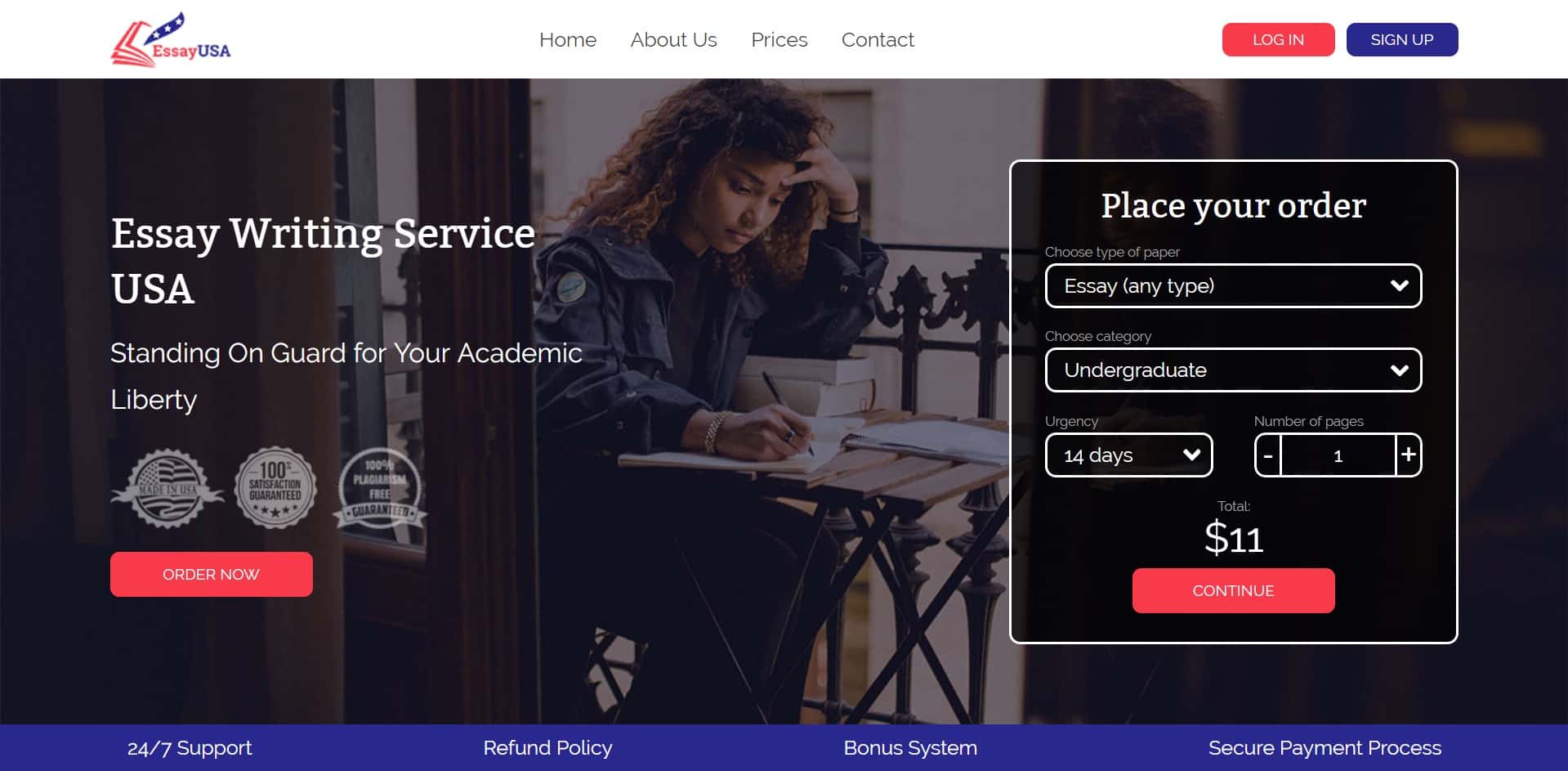
Task: Open the Refund Policy link
Action: 547,747
